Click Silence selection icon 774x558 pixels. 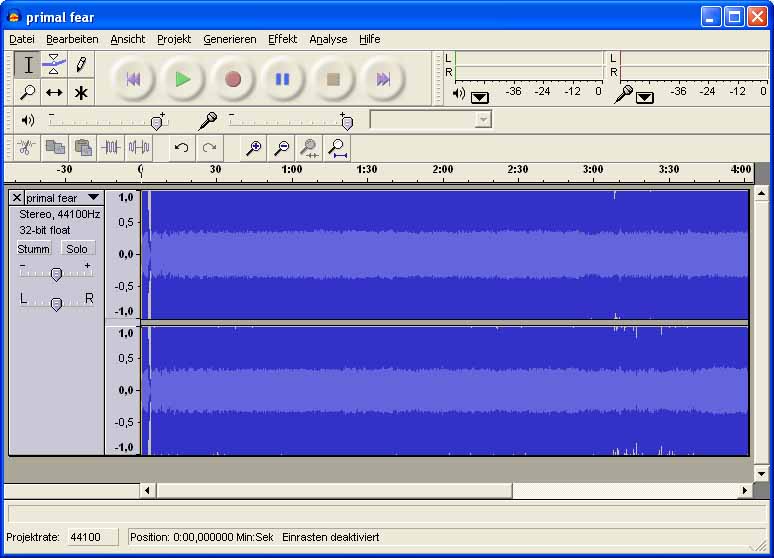(x=139, y=147)
